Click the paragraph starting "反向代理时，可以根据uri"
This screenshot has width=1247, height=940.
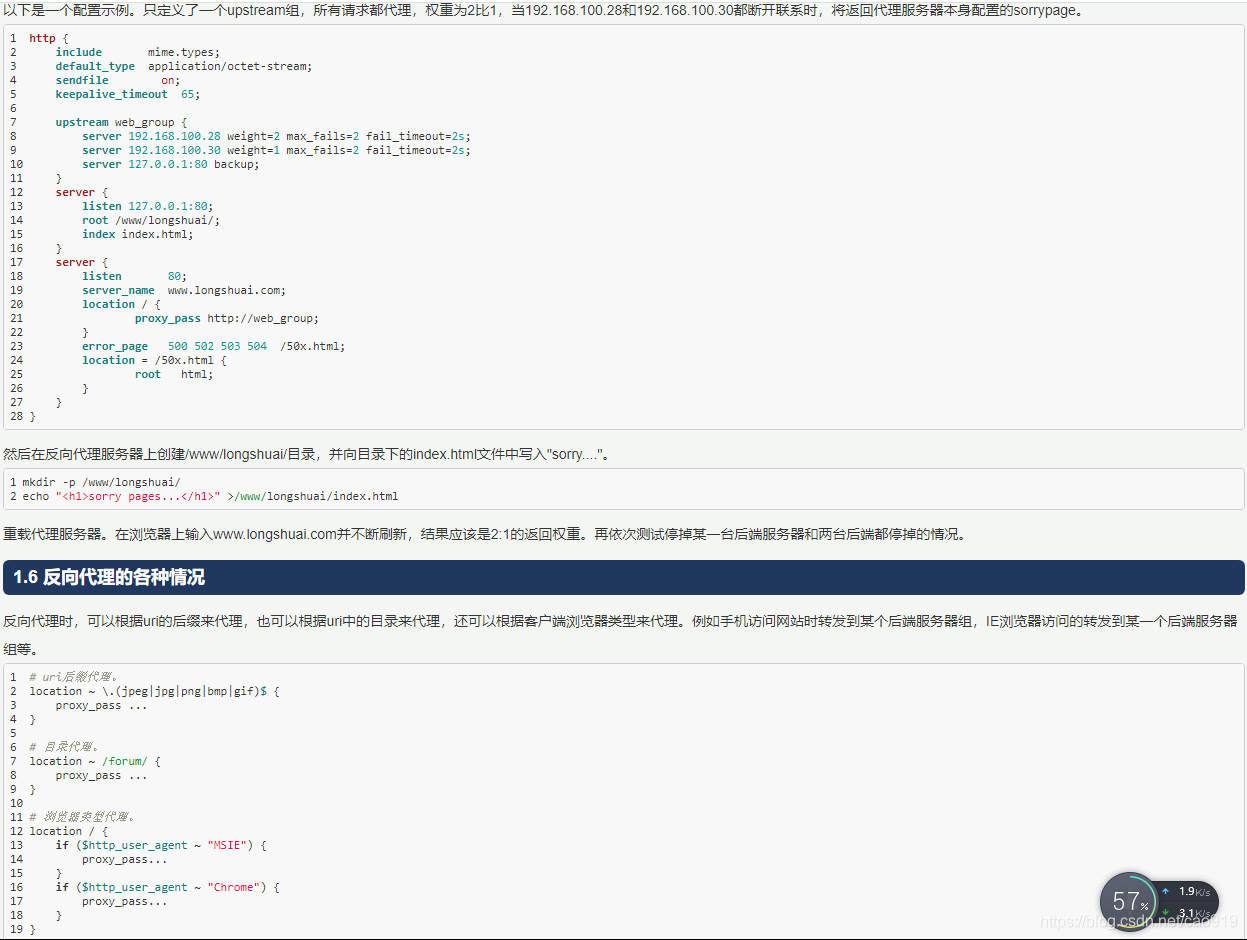click(621, 634)
